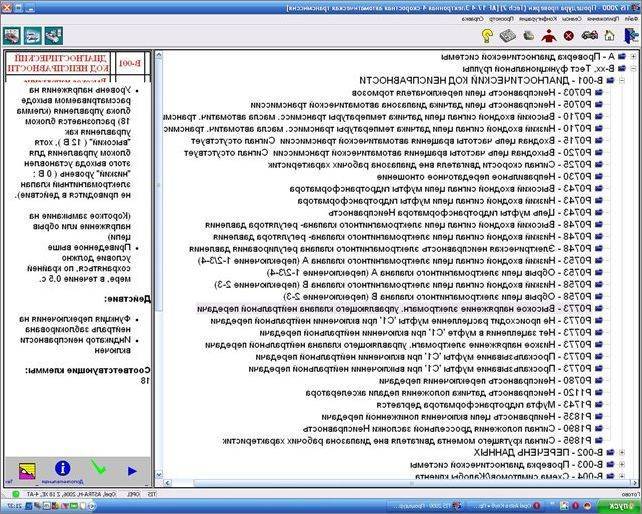This screenshot has width=642, height=514.
Task: Open the Конфигурация menu
Action: (x=538, y=19)
